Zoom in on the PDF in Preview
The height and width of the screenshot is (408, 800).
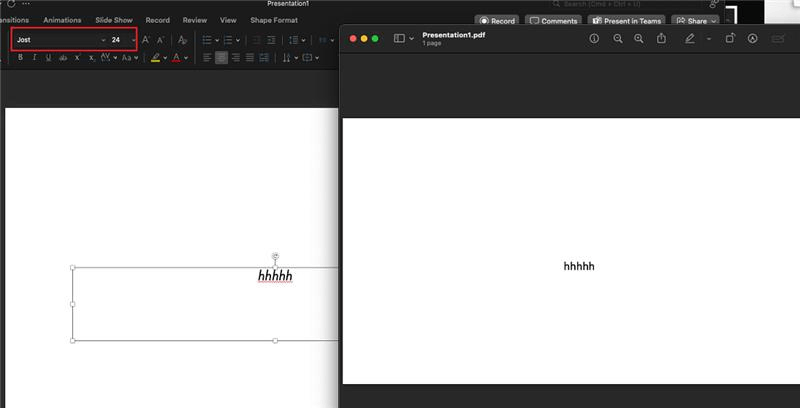[639, 39]
